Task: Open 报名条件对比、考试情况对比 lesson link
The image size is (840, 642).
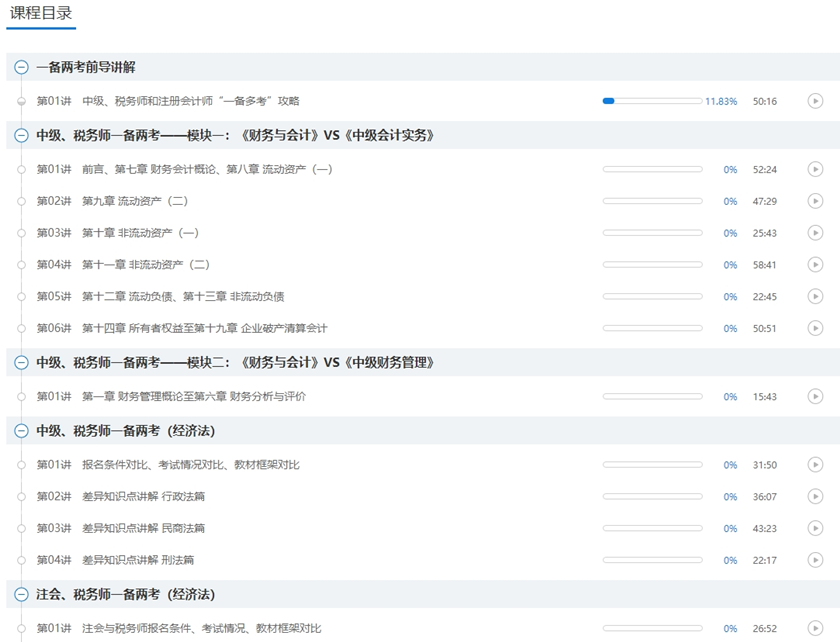Action: (190, 465)
